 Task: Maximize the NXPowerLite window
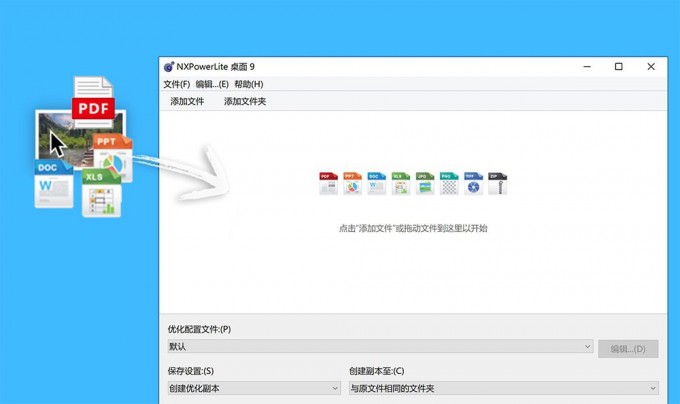pyautogui.click(x=619, y=67)
